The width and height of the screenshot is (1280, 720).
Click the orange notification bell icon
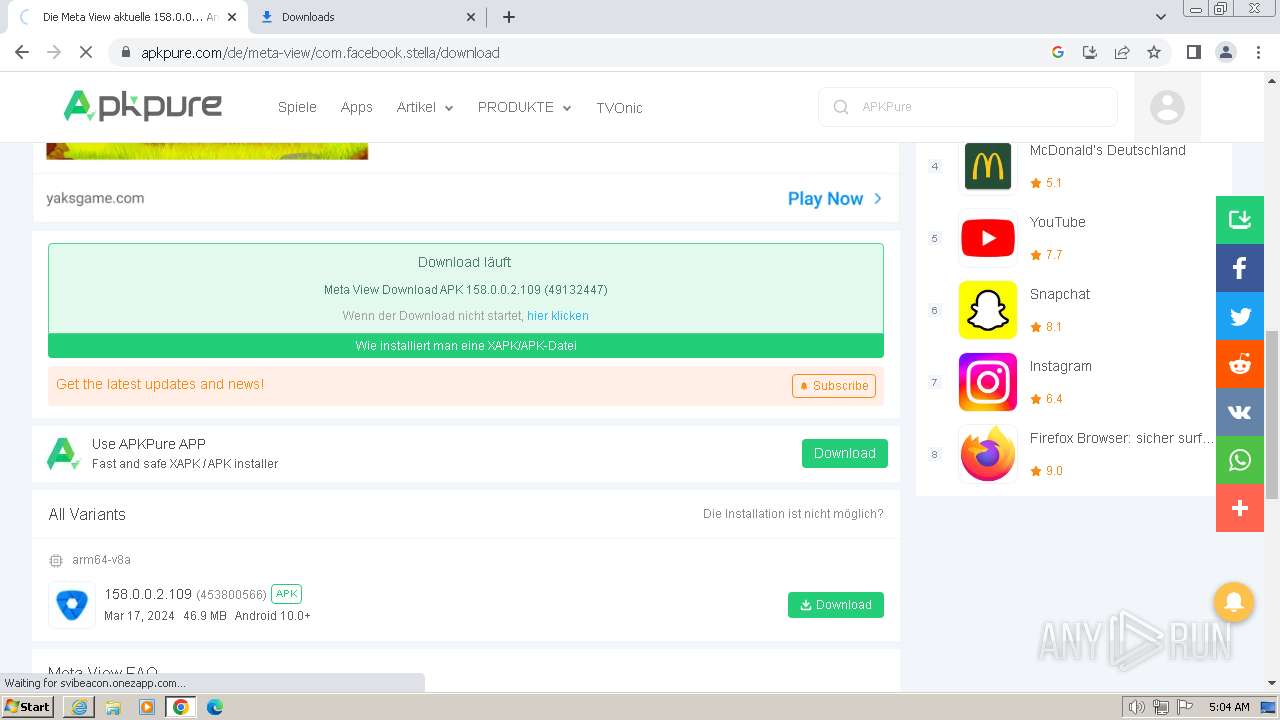click(x=1234, y=602)
